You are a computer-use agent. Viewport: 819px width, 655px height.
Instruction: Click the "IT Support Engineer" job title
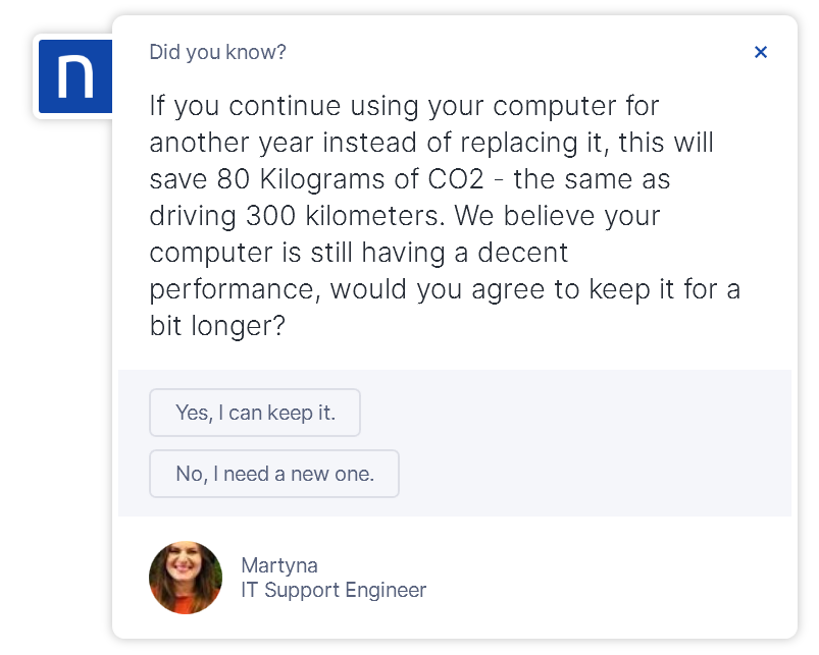click(333, 590)
